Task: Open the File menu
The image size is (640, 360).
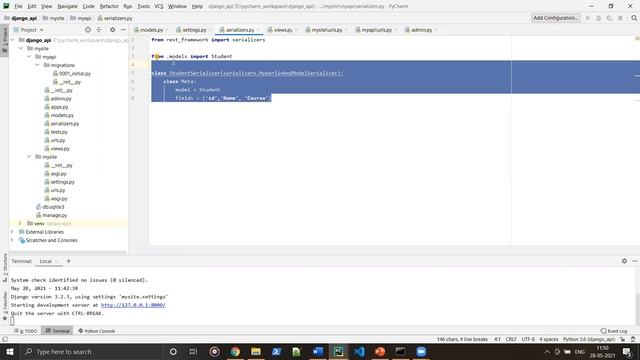Action: pos(18,6)
